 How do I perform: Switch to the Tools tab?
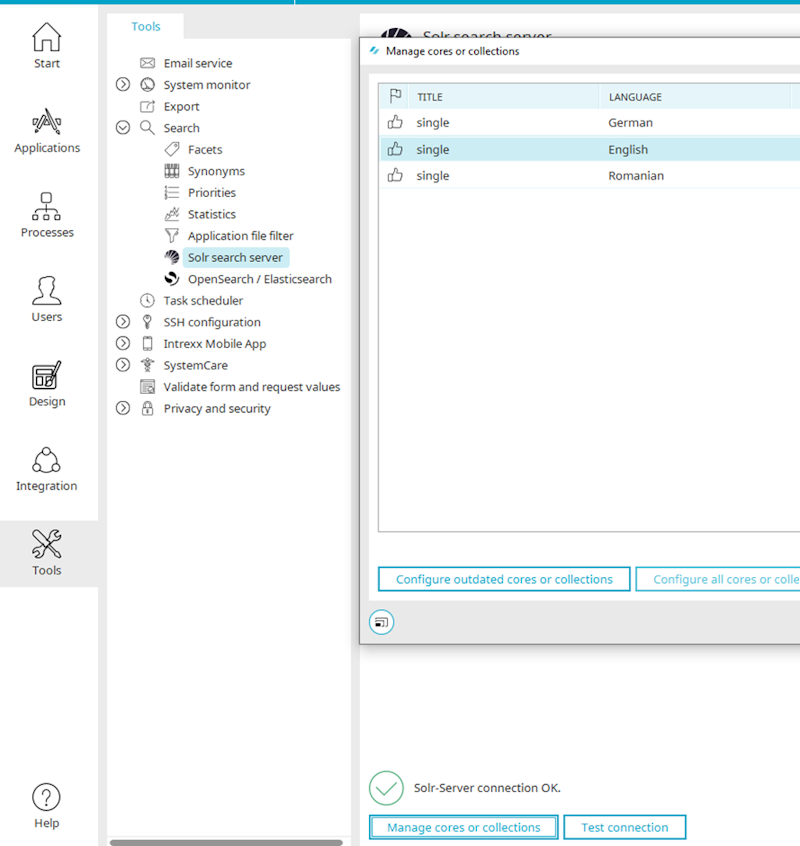point(146,26)
